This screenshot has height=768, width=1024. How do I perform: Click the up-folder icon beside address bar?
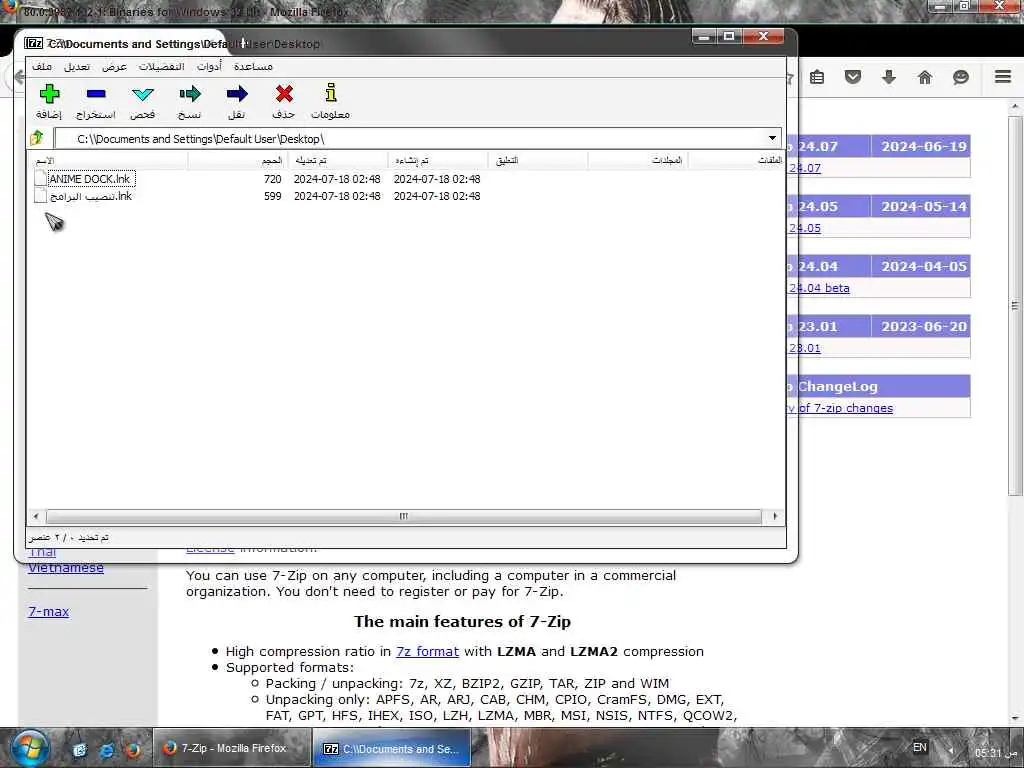[x=37, y=138]
